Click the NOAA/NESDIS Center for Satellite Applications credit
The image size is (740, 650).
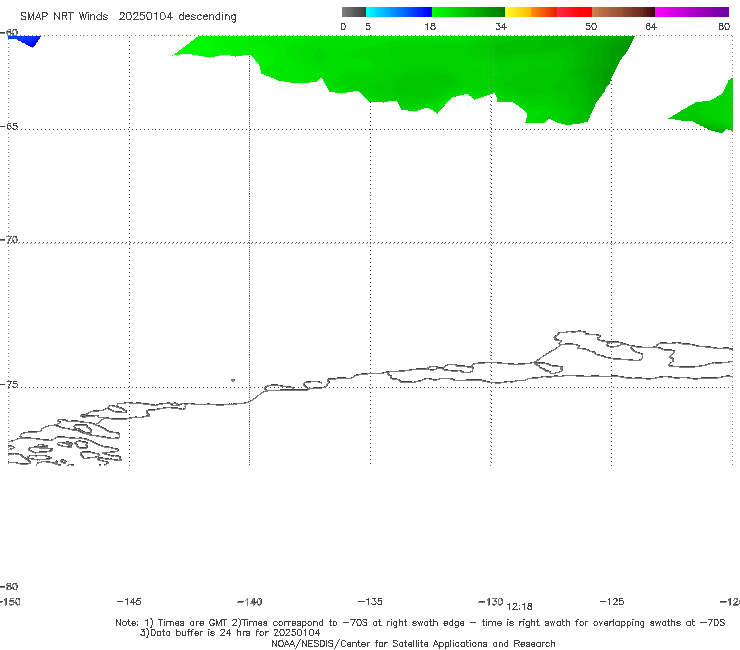pos(413,644)
